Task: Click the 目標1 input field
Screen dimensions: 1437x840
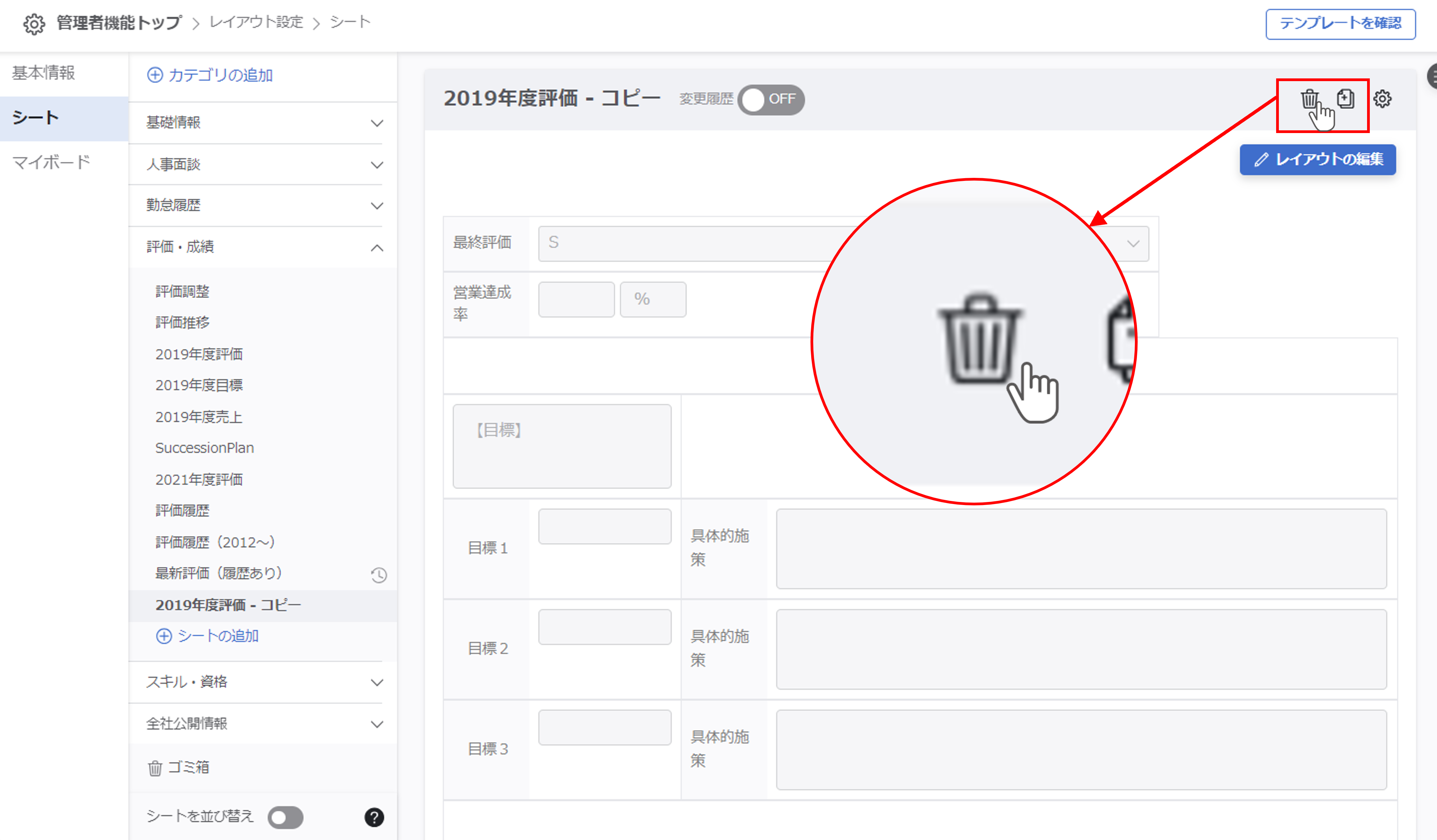Action: pos(604,526)
